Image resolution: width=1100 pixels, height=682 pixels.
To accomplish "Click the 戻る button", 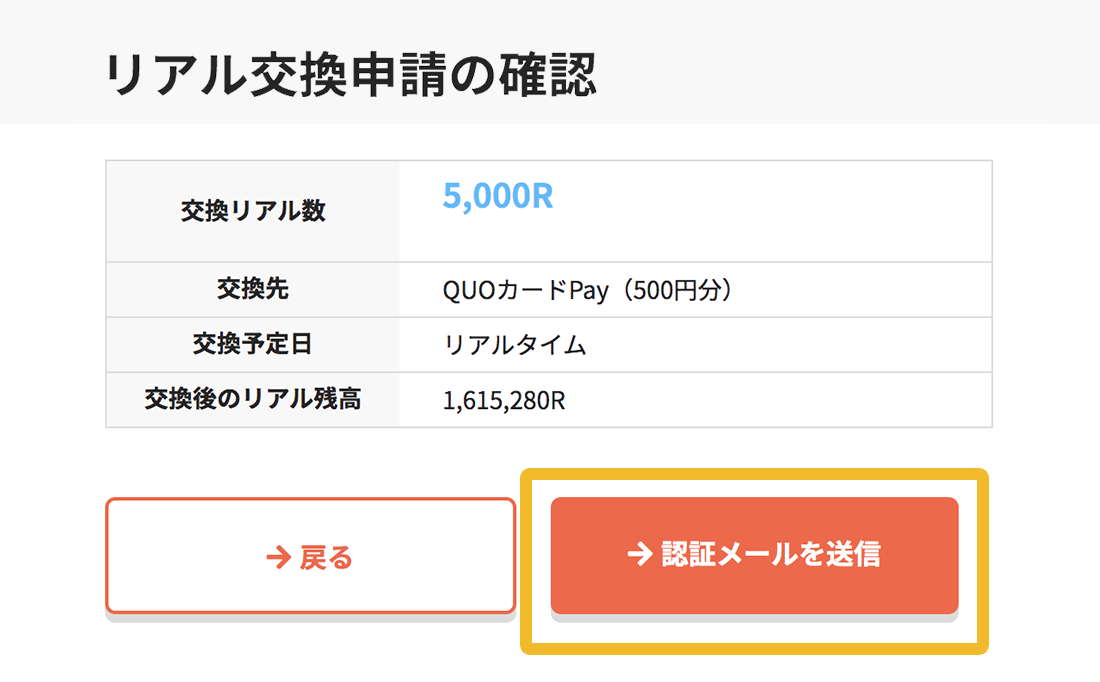I will pos(310,556).
